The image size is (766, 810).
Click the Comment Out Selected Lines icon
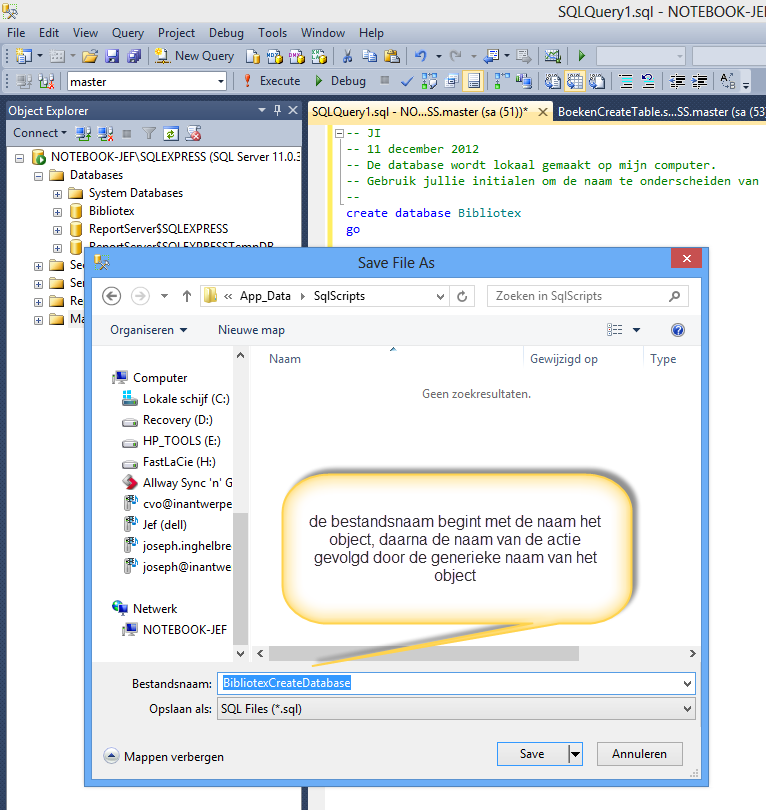tap(626, 82)
